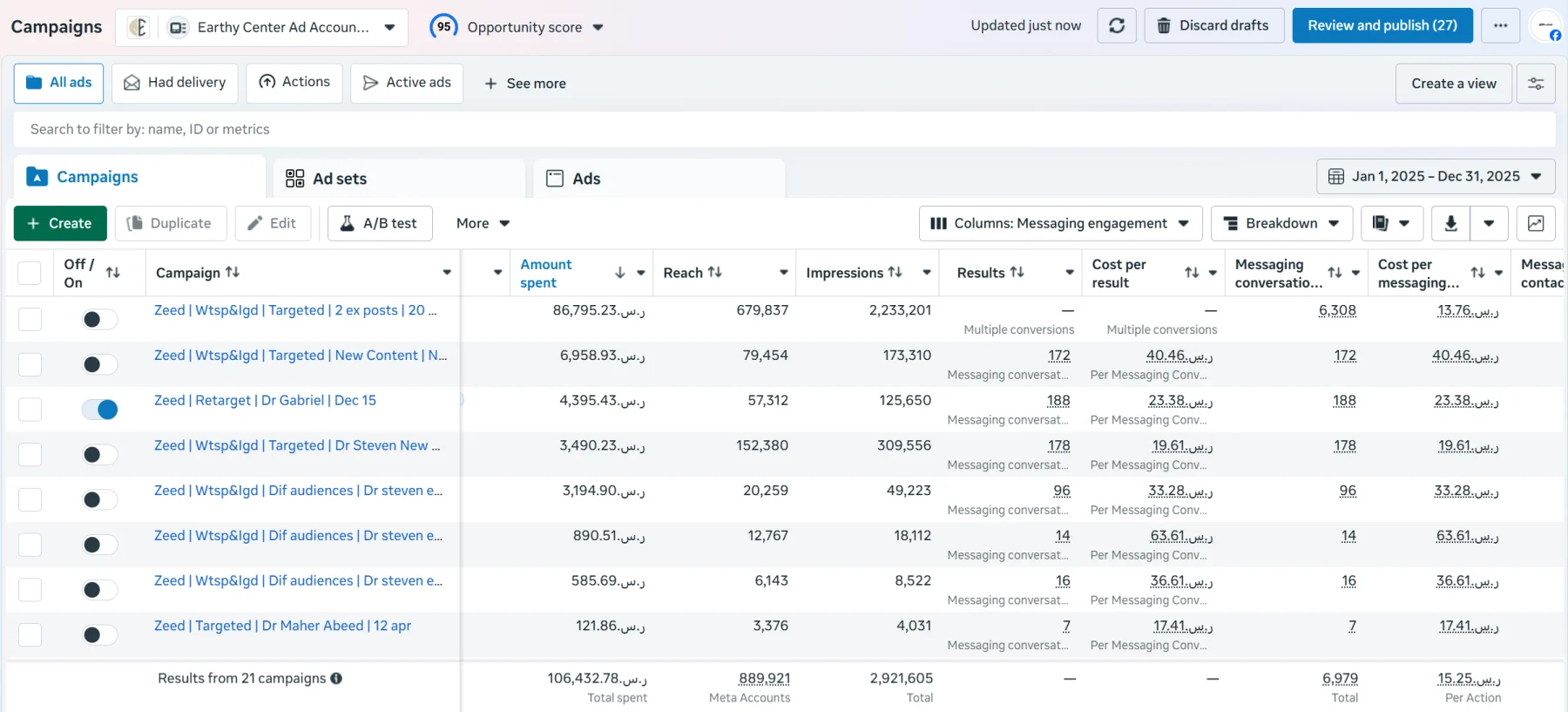Check the select-all campaigns checkbox in header
Screen dimensions: 1568x712
30,273
